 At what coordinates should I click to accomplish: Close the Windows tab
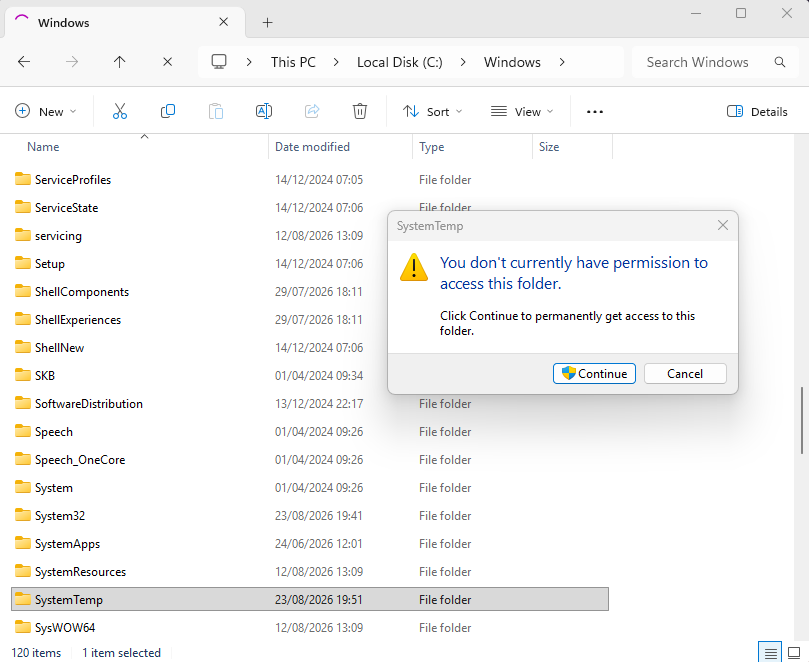click(223, 22)
